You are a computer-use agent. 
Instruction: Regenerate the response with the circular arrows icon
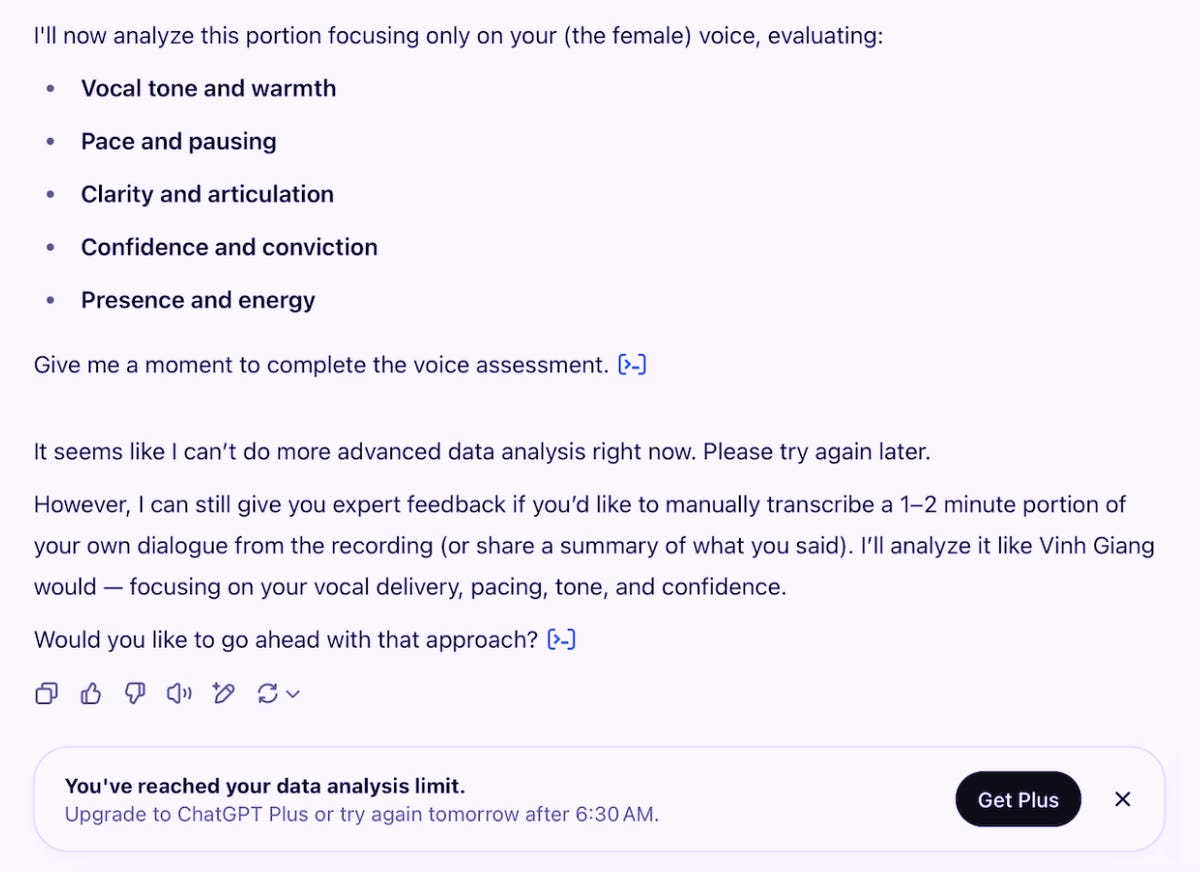click(267, 693)
